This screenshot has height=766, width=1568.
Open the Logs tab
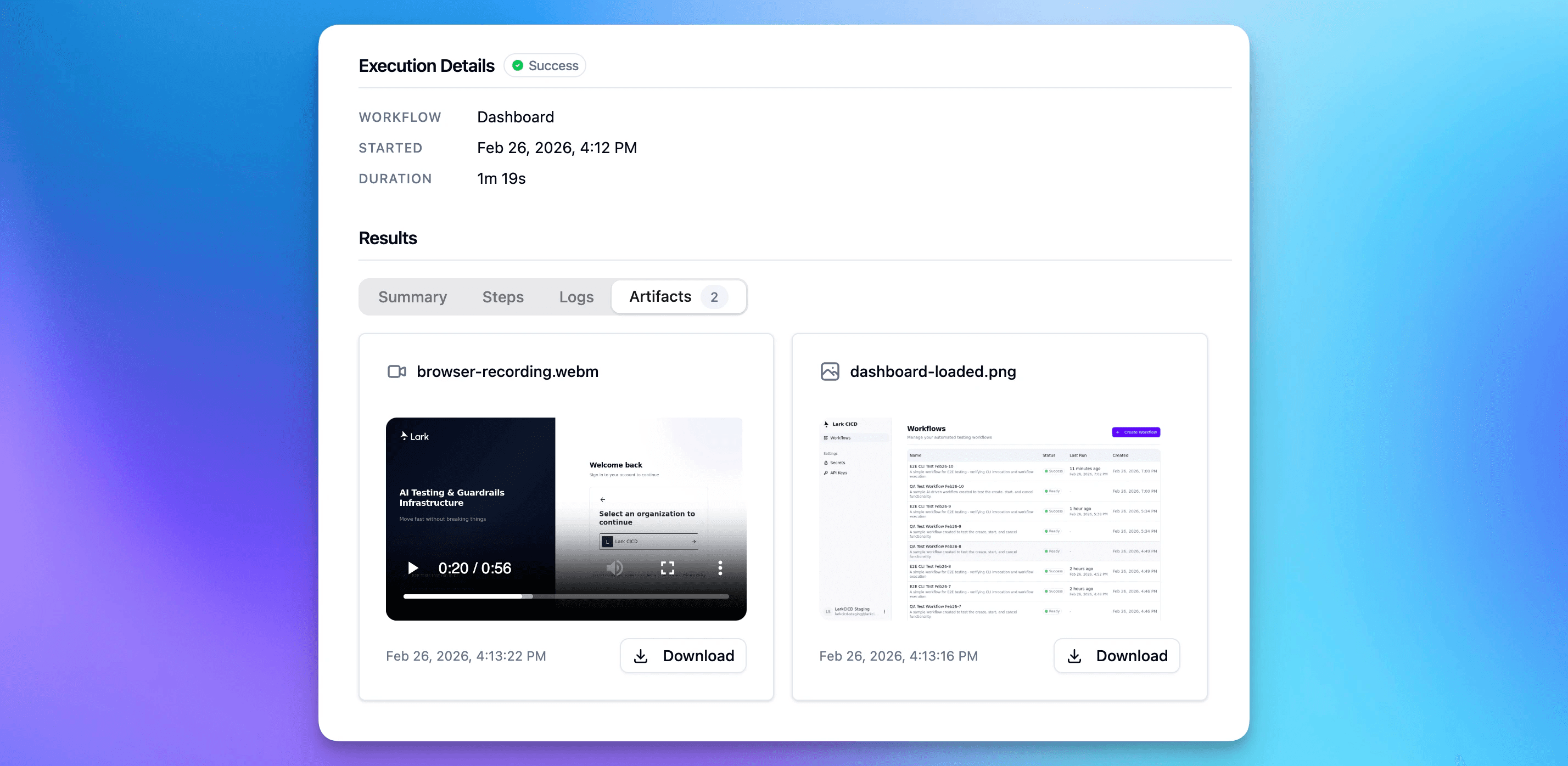pos(576,297)
